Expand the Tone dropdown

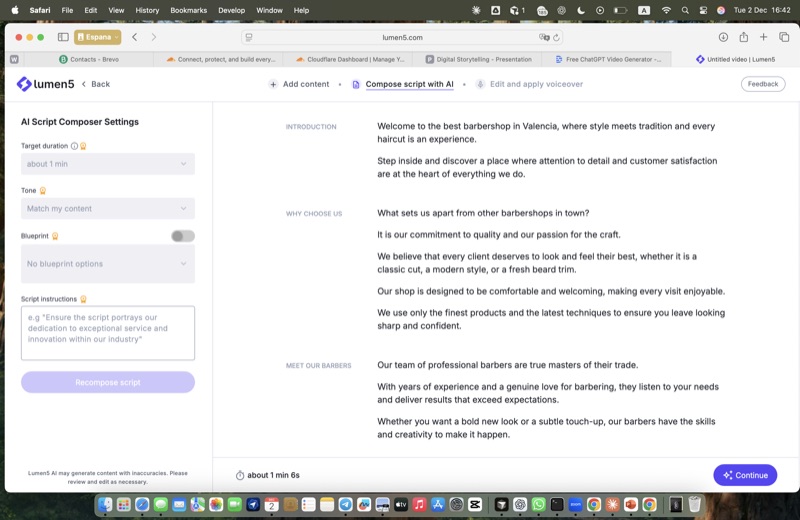[108, 209]
